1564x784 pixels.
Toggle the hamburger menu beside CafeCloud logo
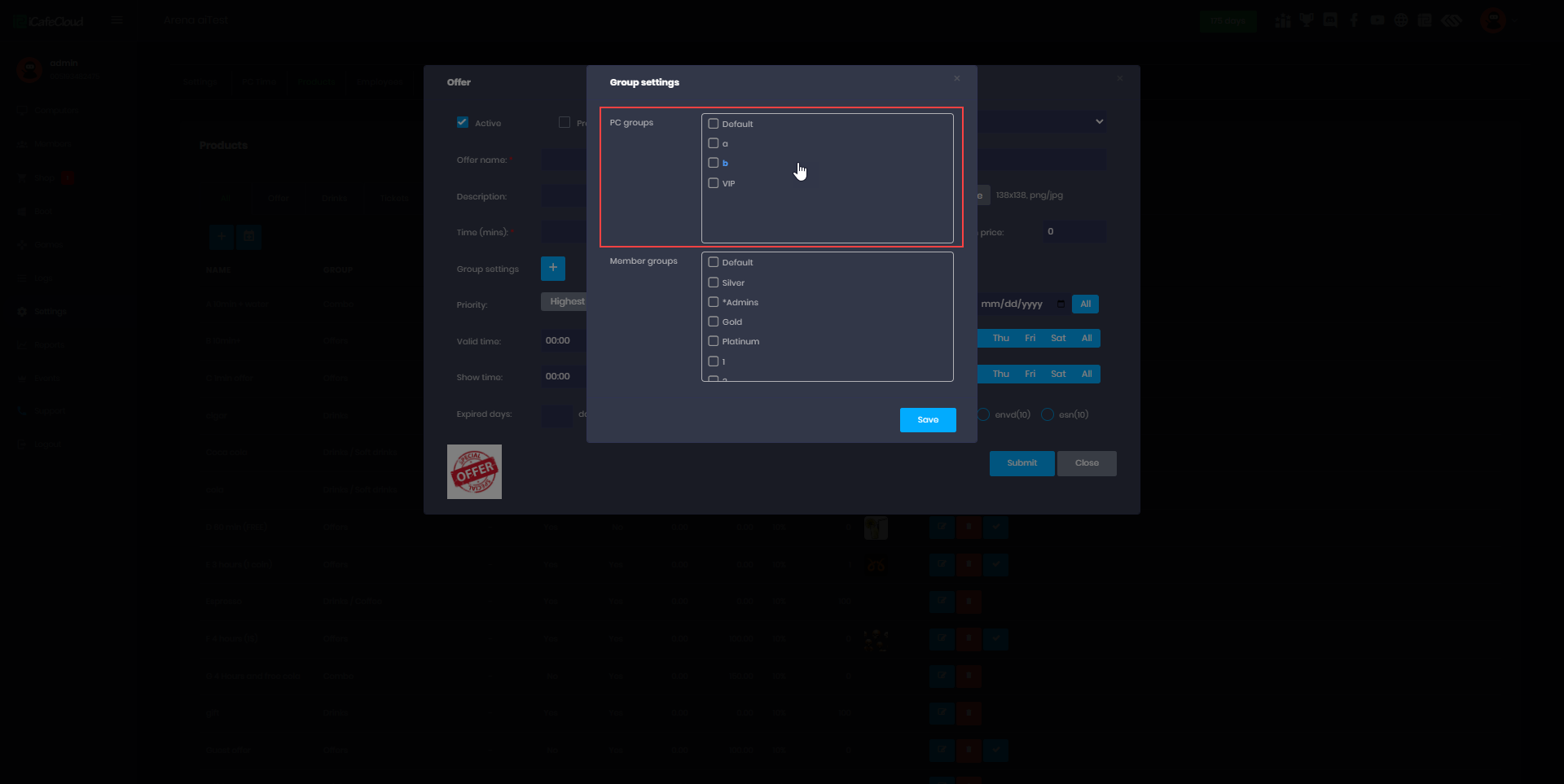pyautogui.click(x=116, y=20)
